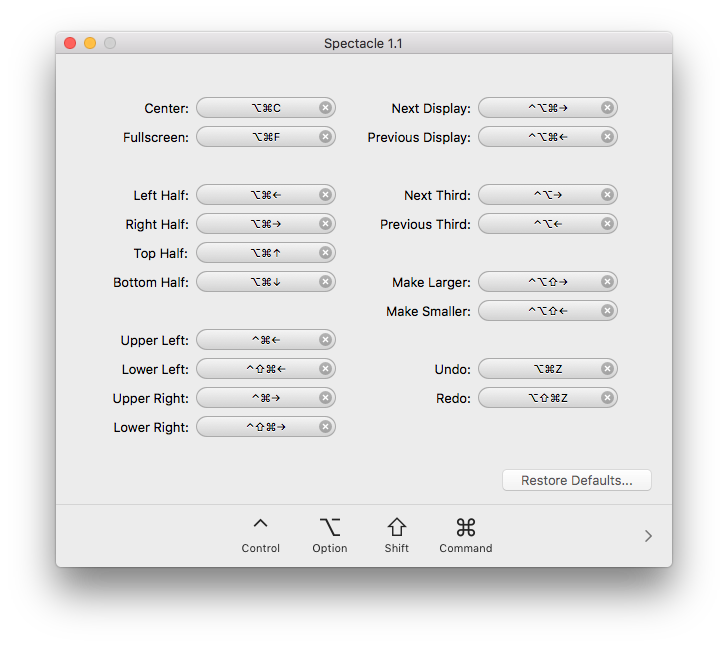Click the Command key symbol in legend
The height and width of the screenshot is (647, 728).
[466, 528]
